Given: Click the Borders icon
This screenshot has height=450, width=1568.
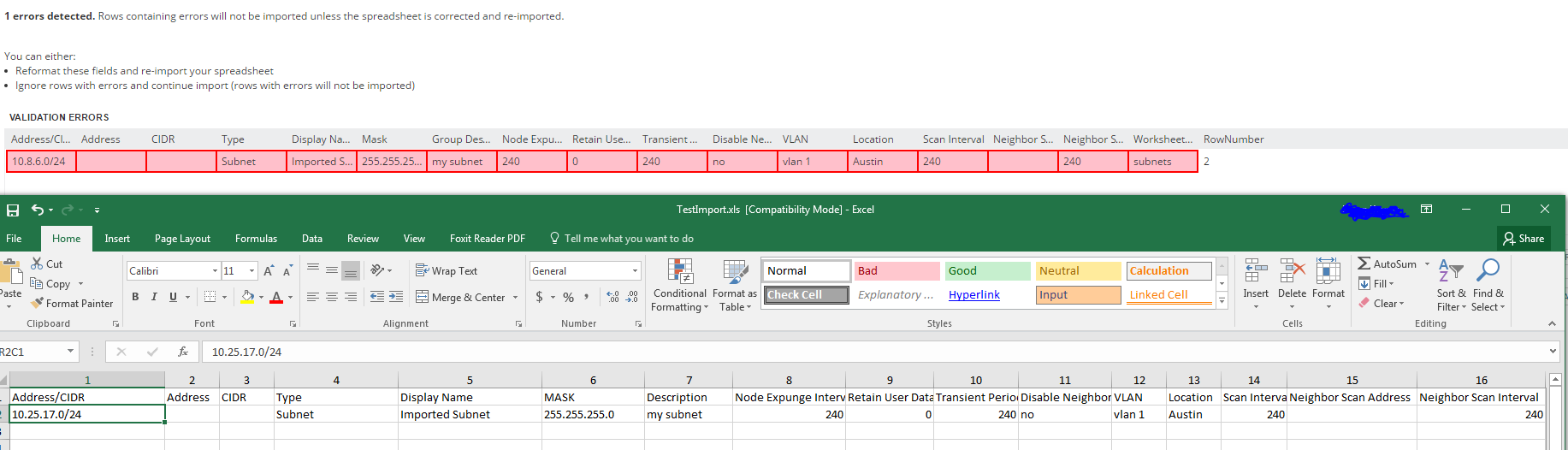Looking at the screenshot, I should click(x=210, y=297).
